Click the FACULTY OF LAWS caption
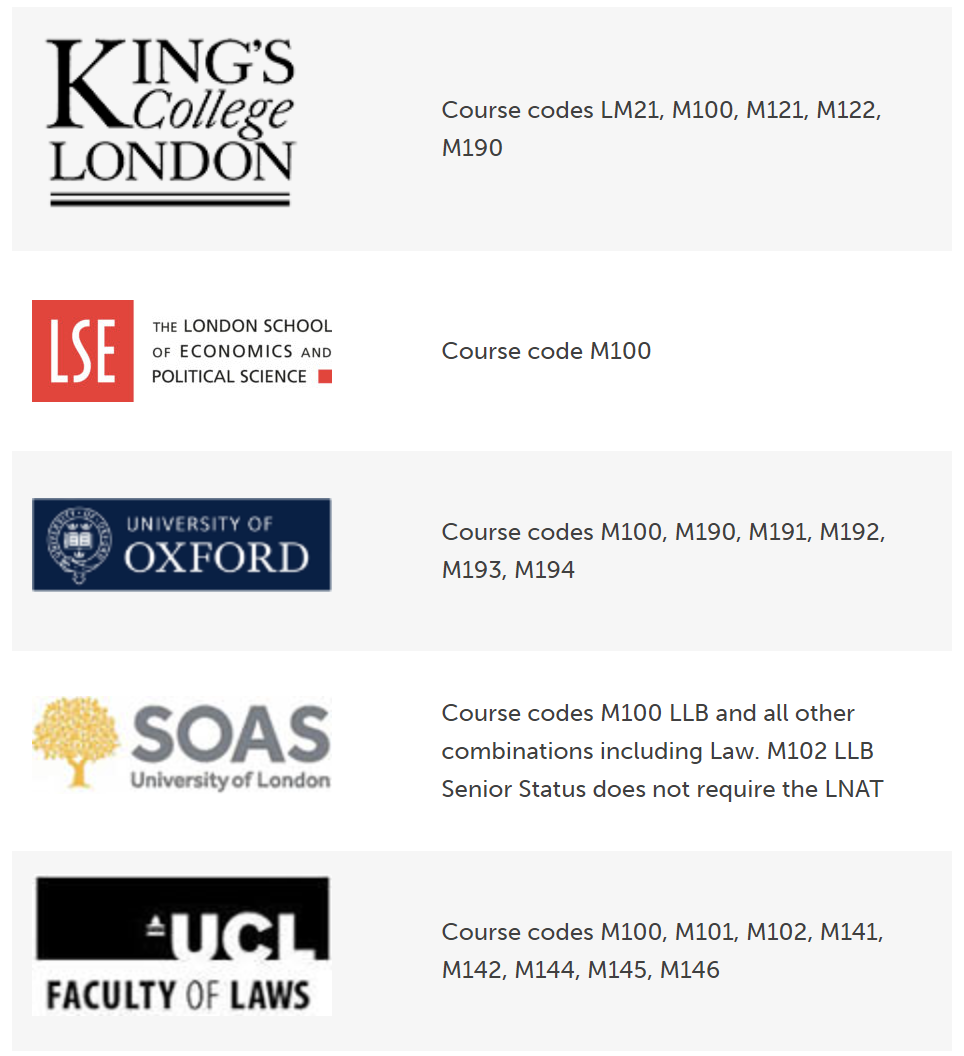The image size is (964, 1056). click(x=179, y=995)
